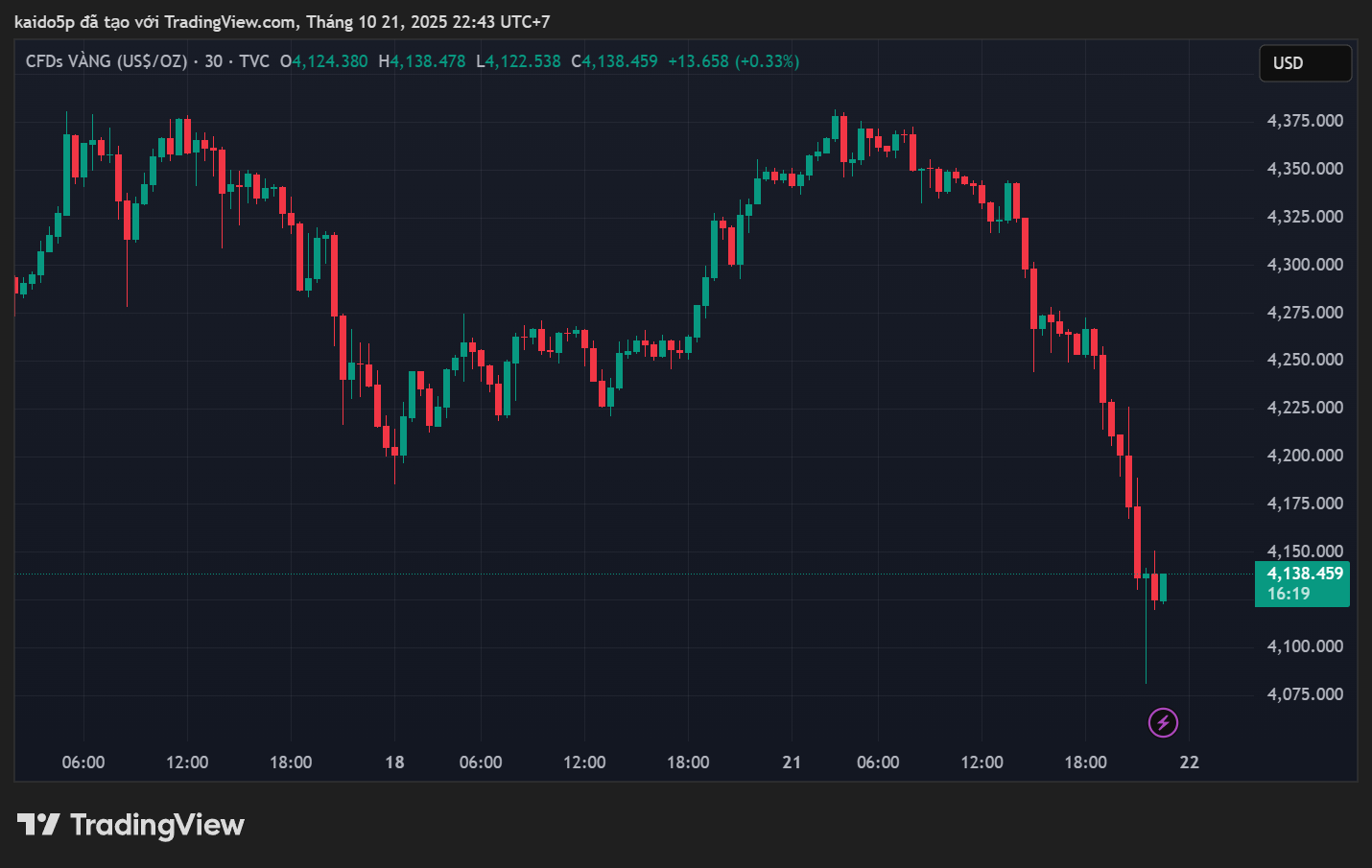Click the Open value 4,124.380
1372x868 pixels.
pos(329,61)
